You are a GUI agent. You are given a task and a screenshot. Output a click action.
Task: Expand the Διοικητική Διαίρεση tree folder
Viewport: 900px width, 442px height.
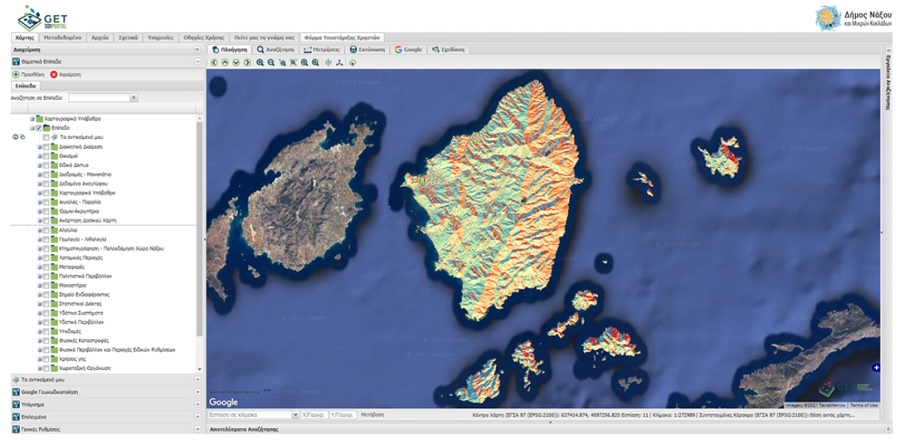pos(39,147)
